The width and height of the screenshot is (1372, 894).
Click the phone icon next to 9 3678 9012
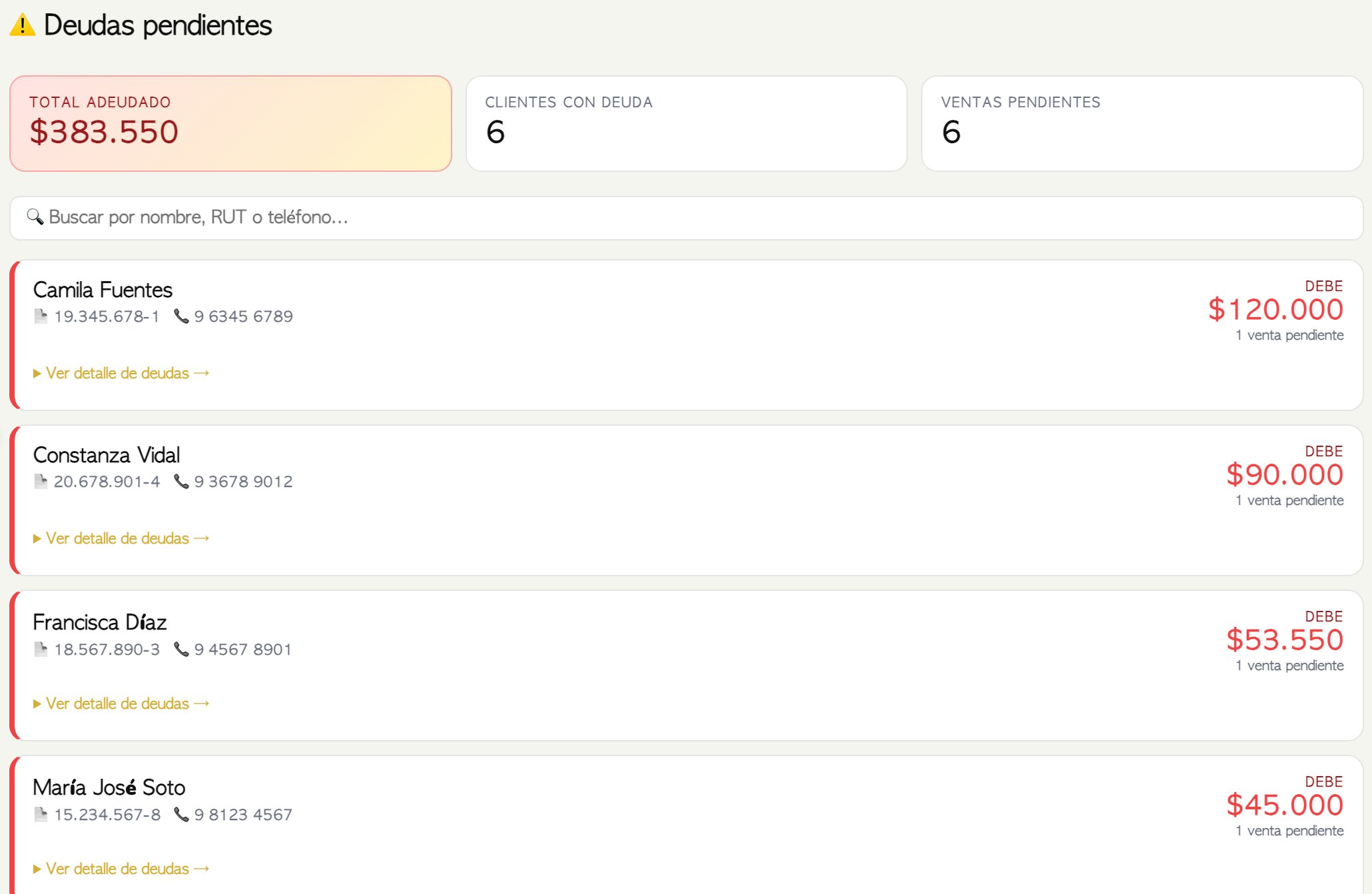pos(181,481)
